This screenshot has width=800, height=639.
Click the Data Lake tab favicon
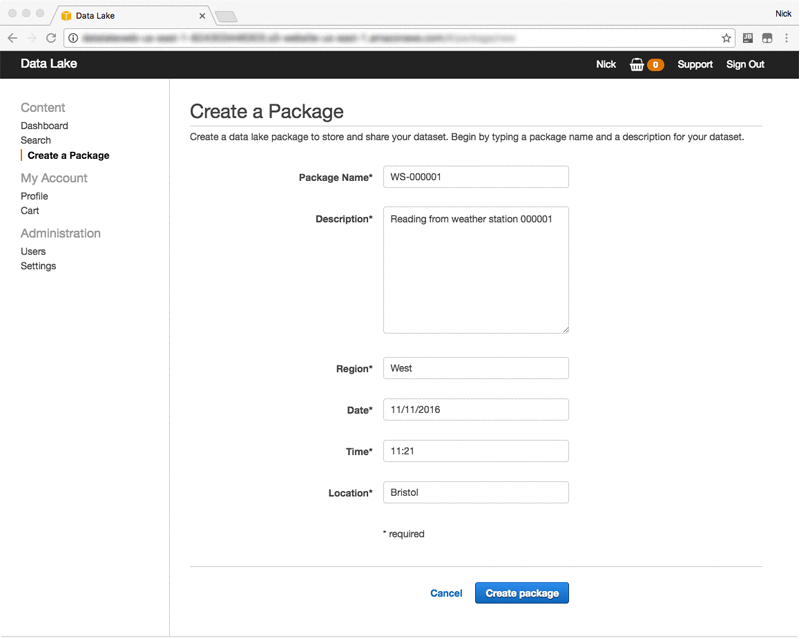[66, 16]
